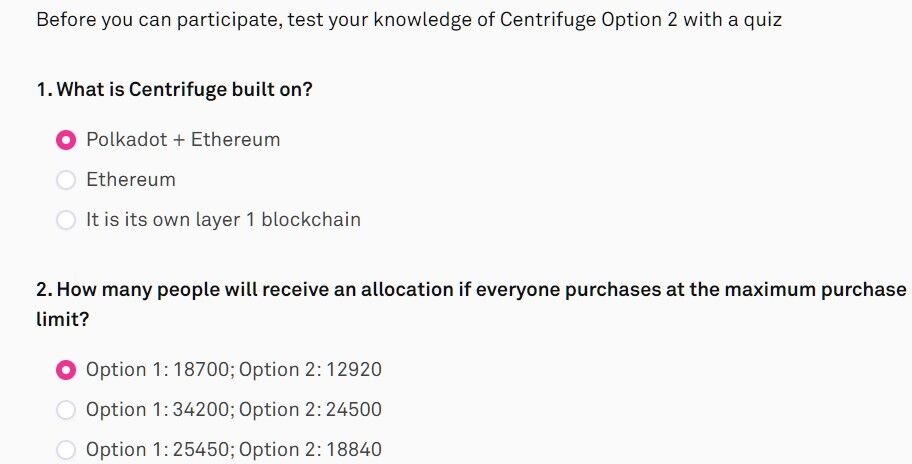Screen dimensions: 912x464
Task: Click the "Before you can participate" intro sentence
Action: pyautogui.click(x=408, y=20)
